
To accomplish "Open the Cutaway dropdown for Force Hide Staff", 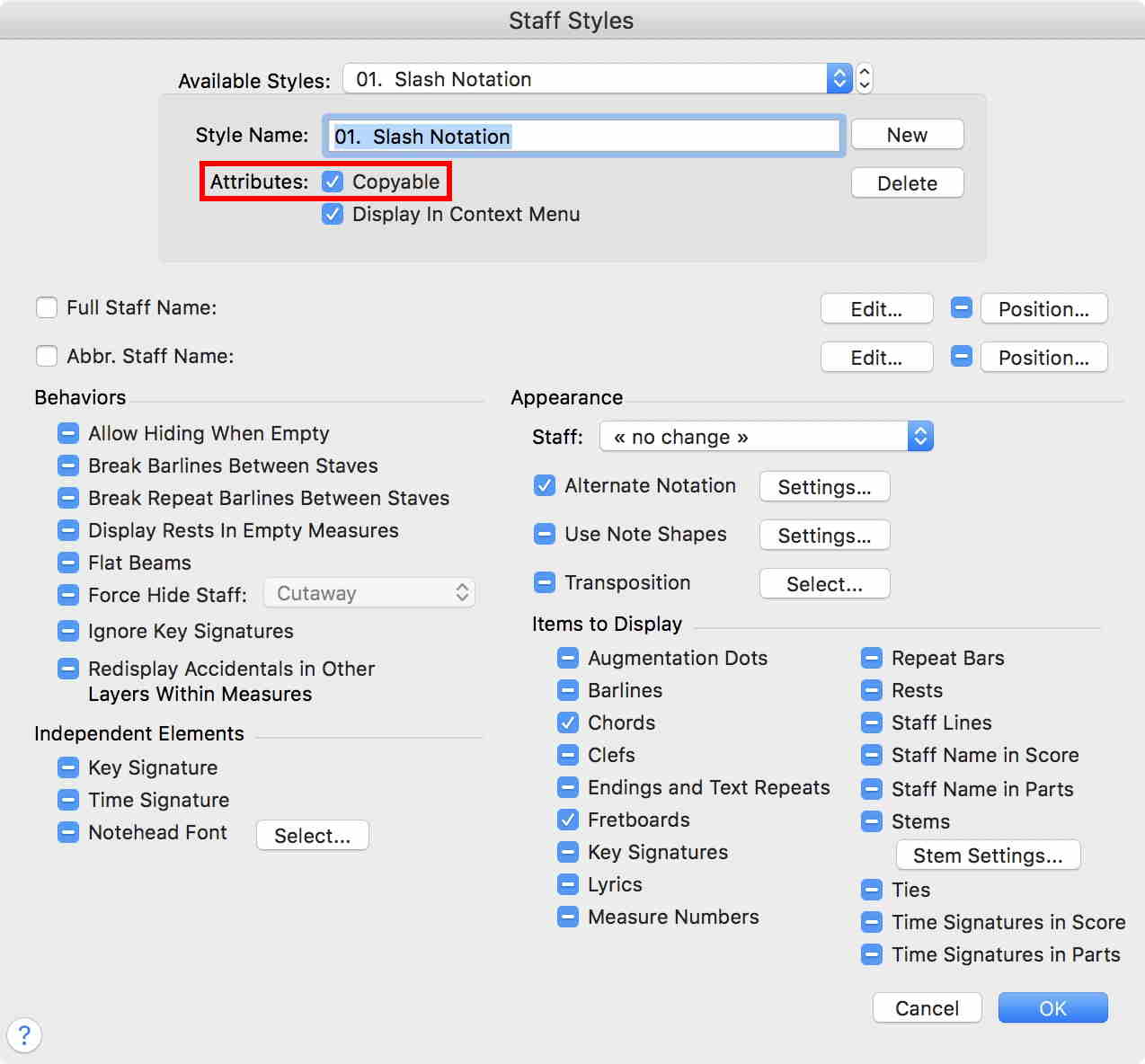I will pyautogui.click(x=368, y=592).
